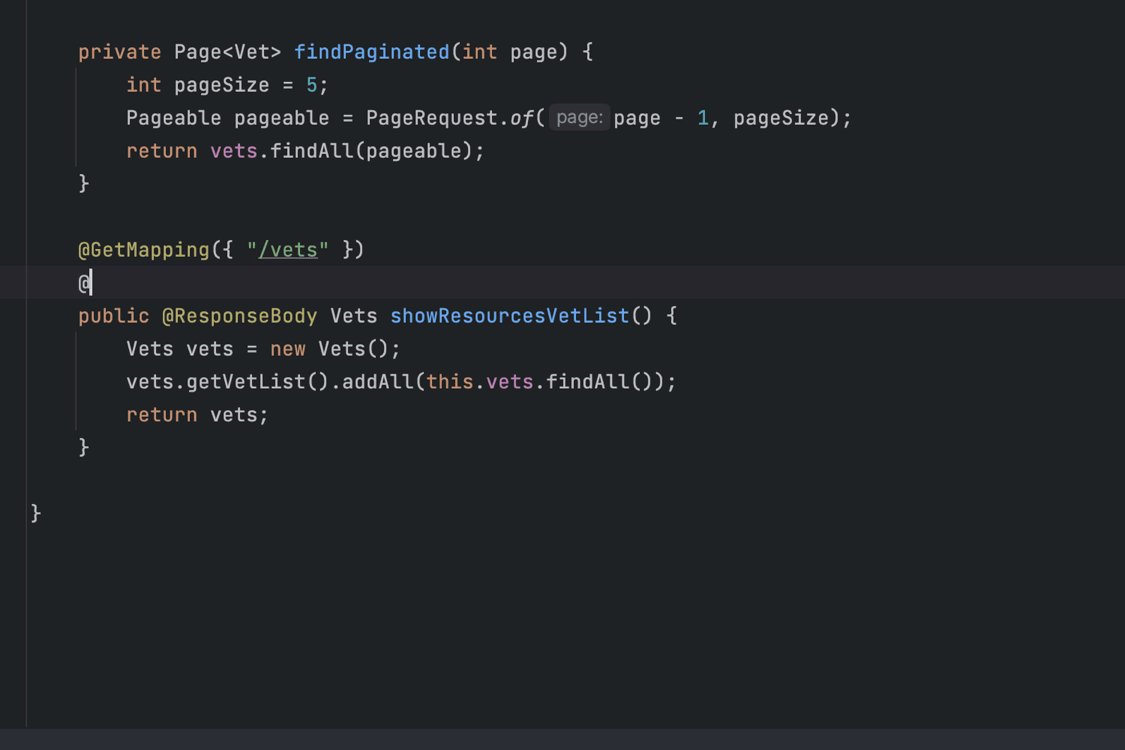Click the "addAll" method call

377,382
